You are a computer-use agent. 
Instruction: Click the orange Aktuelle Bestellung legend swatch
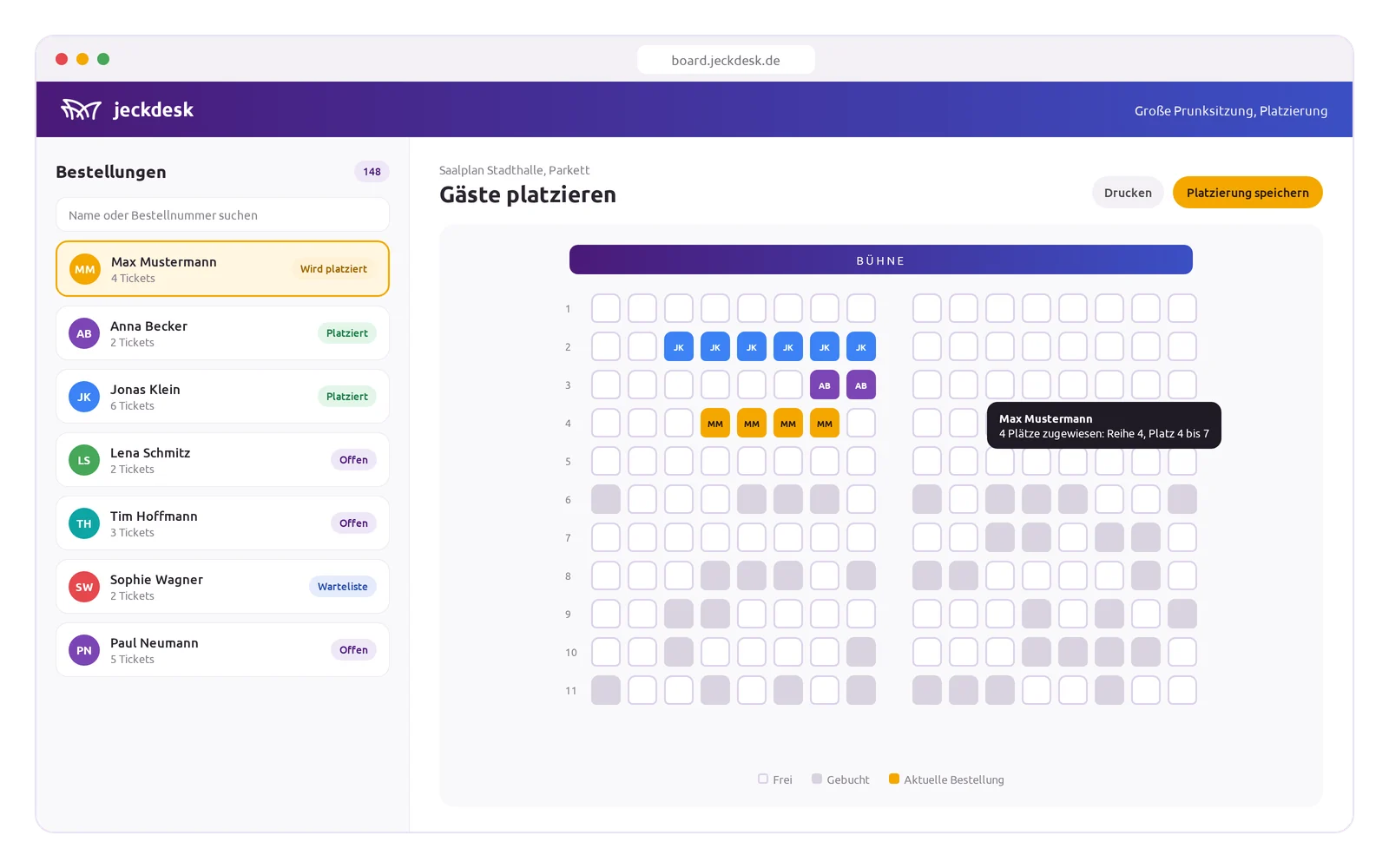[x=894, y=779]
